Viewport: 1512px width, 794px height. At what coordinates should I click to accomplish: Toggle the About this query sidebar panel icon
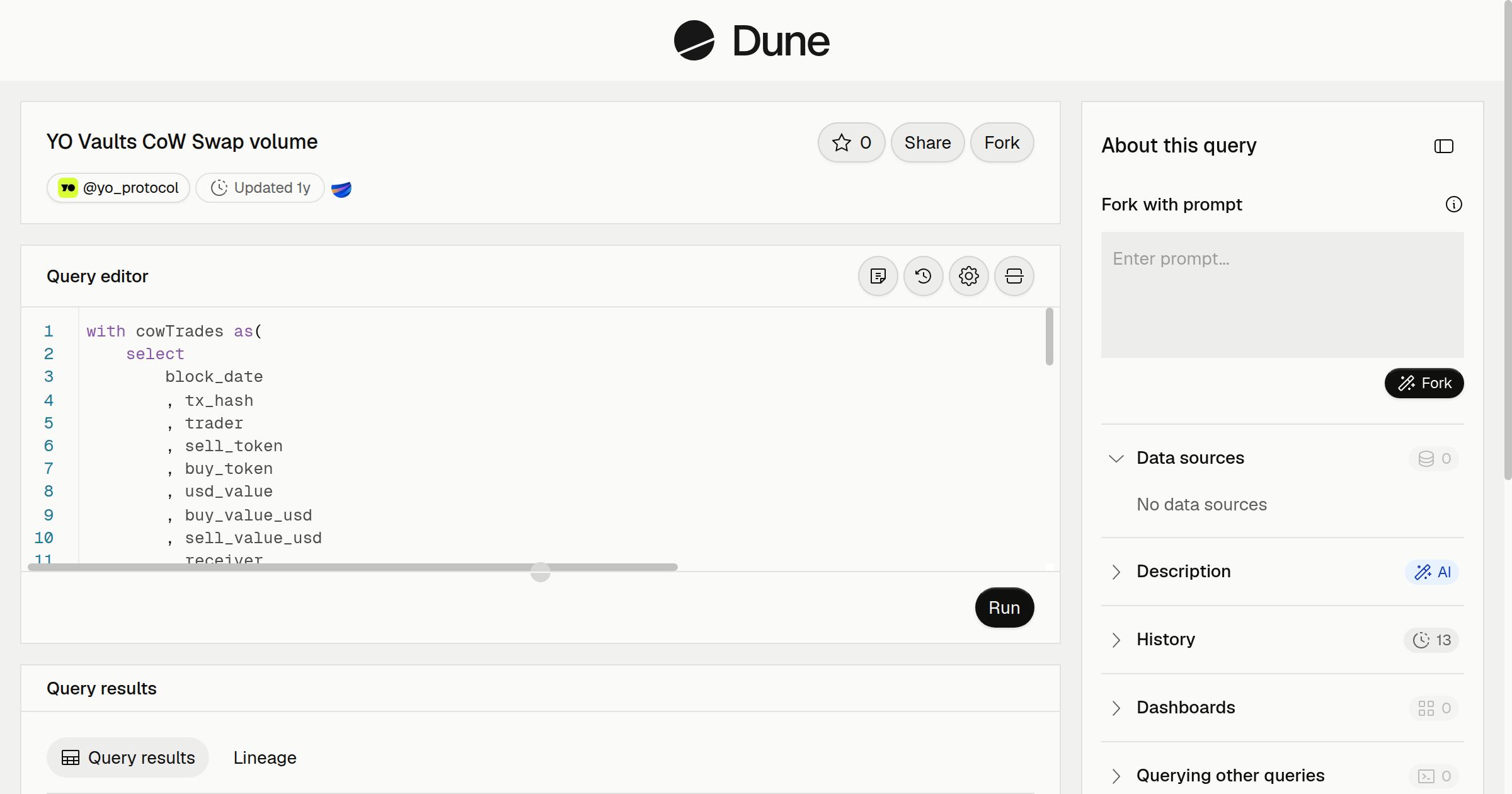pos(1443,146)
